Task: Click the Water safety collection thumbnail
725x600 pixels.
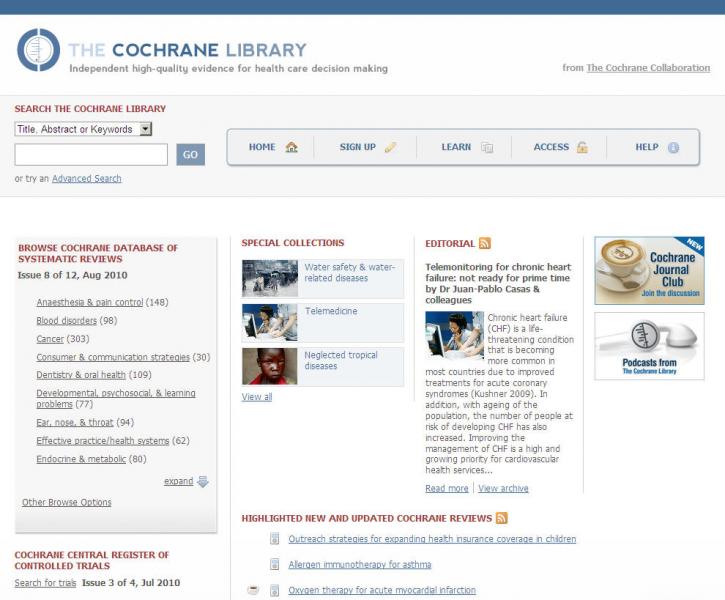Action: coord(270,278)
